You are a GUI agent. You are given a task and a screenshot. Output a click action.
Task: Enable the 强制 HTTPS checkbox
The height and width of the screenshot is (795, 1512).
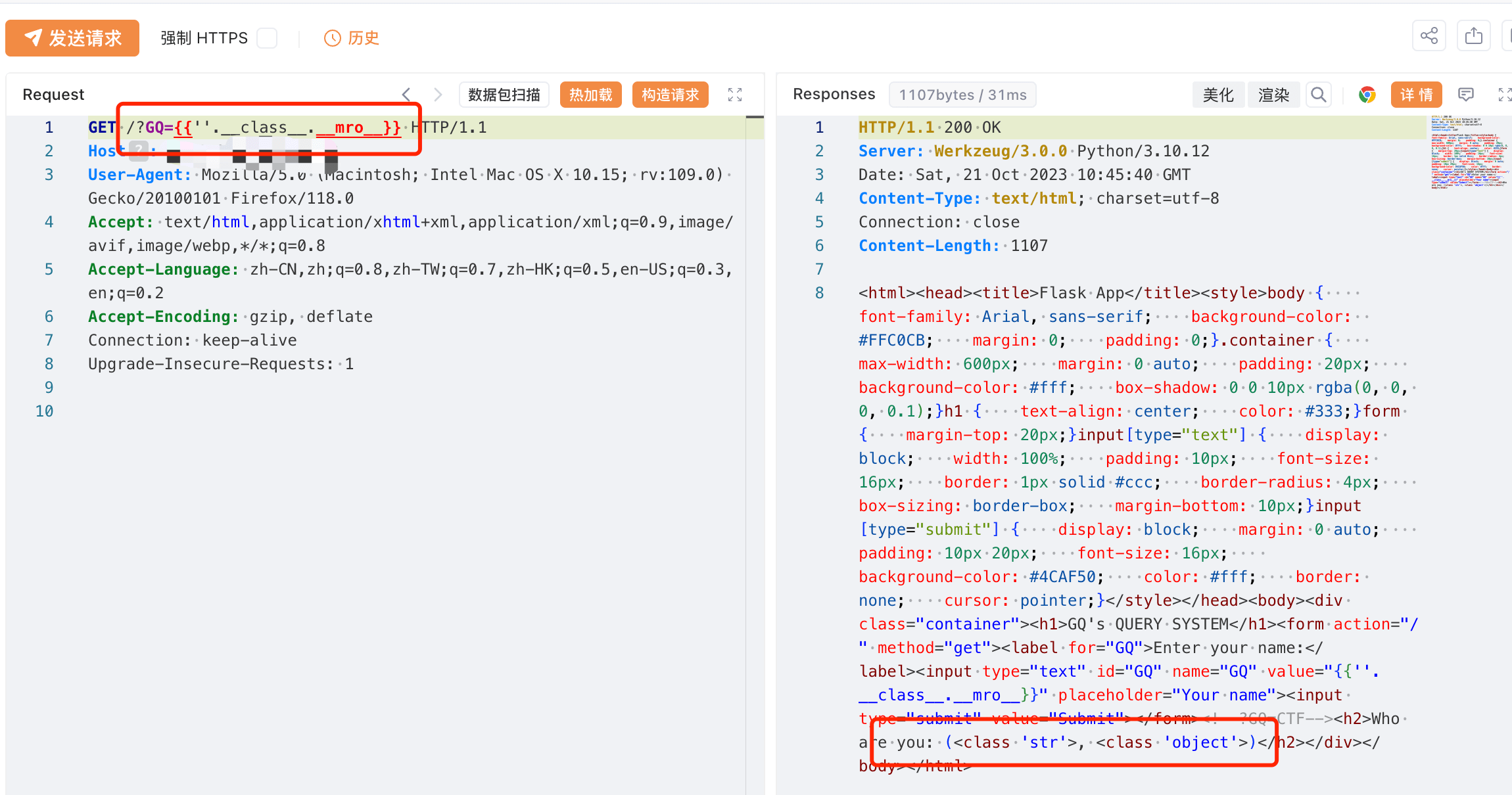267,38
